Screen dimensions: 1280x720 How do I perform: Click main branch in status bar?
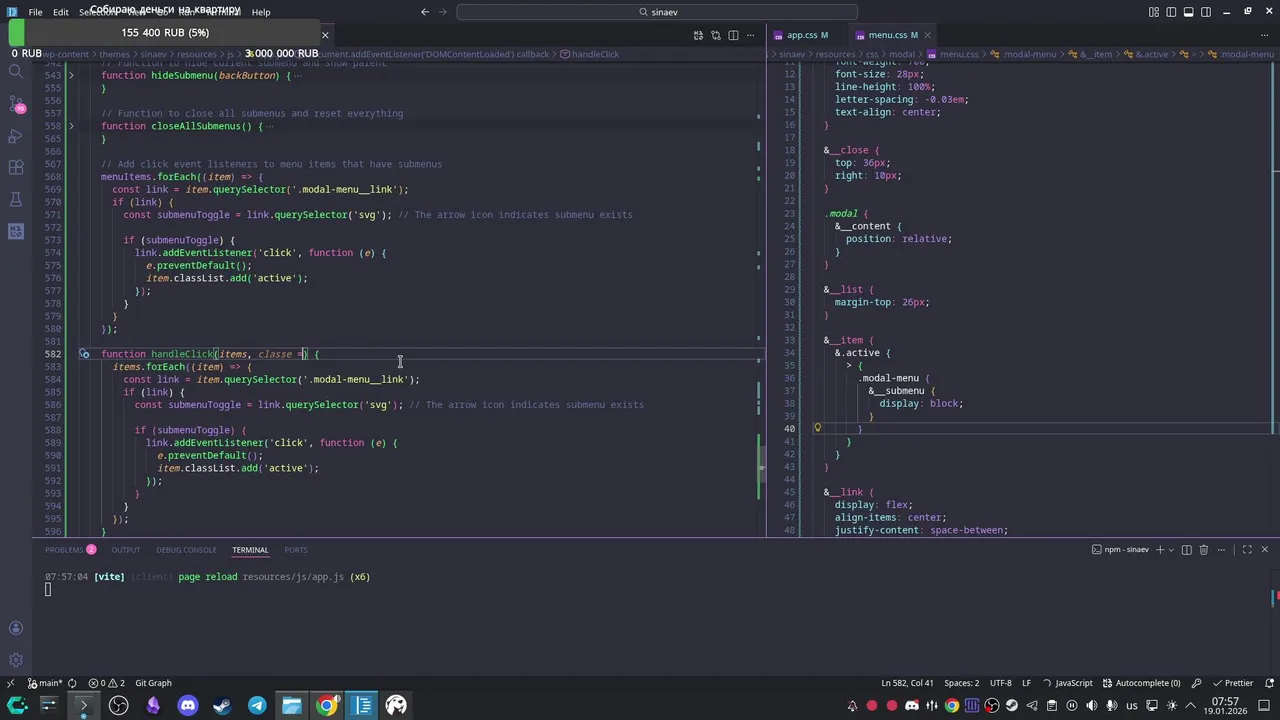click(43, 683)
